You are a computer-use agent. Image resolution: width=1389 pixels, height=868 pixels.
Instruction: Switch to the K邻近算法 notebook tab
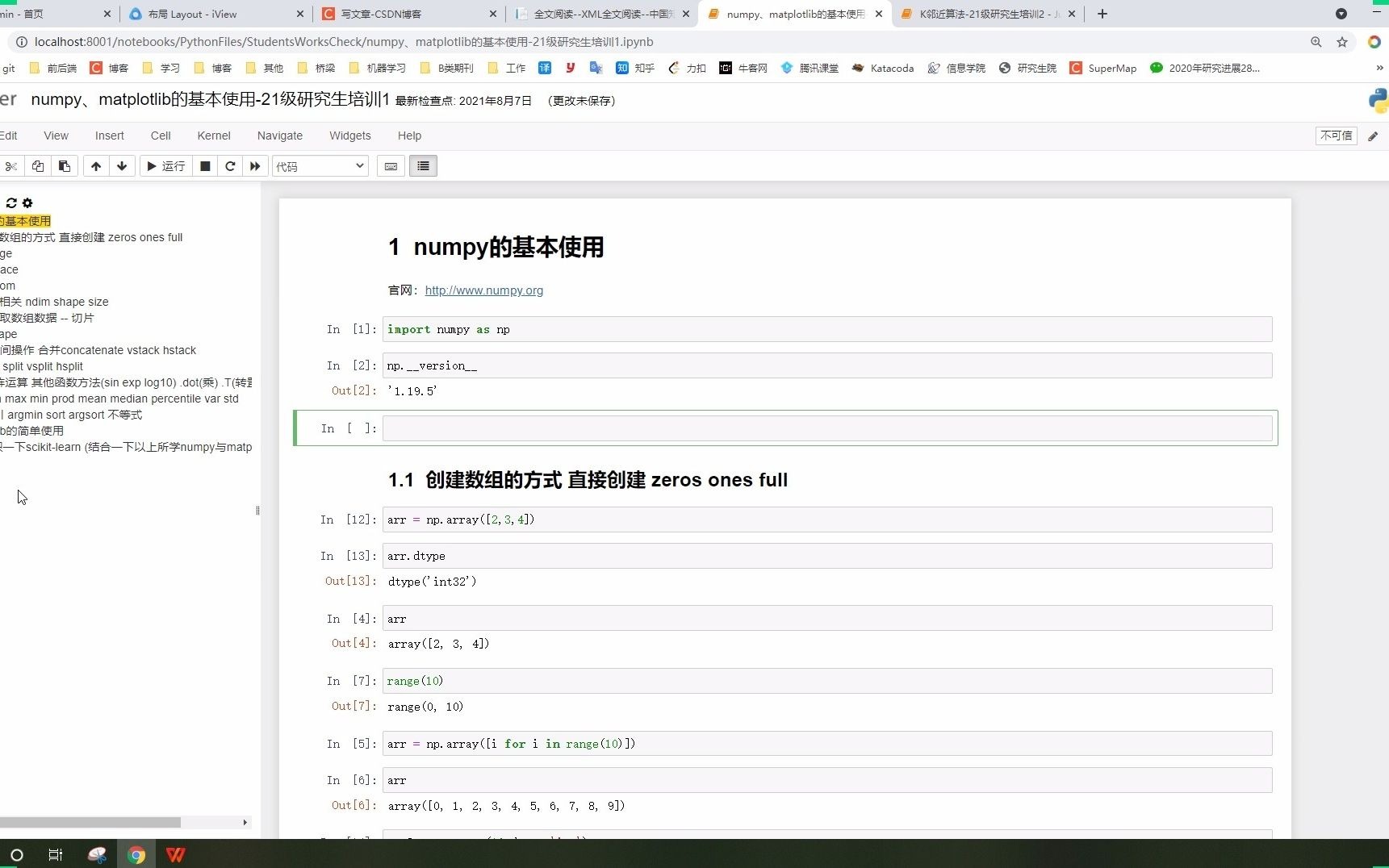click(x=989, y=14)
